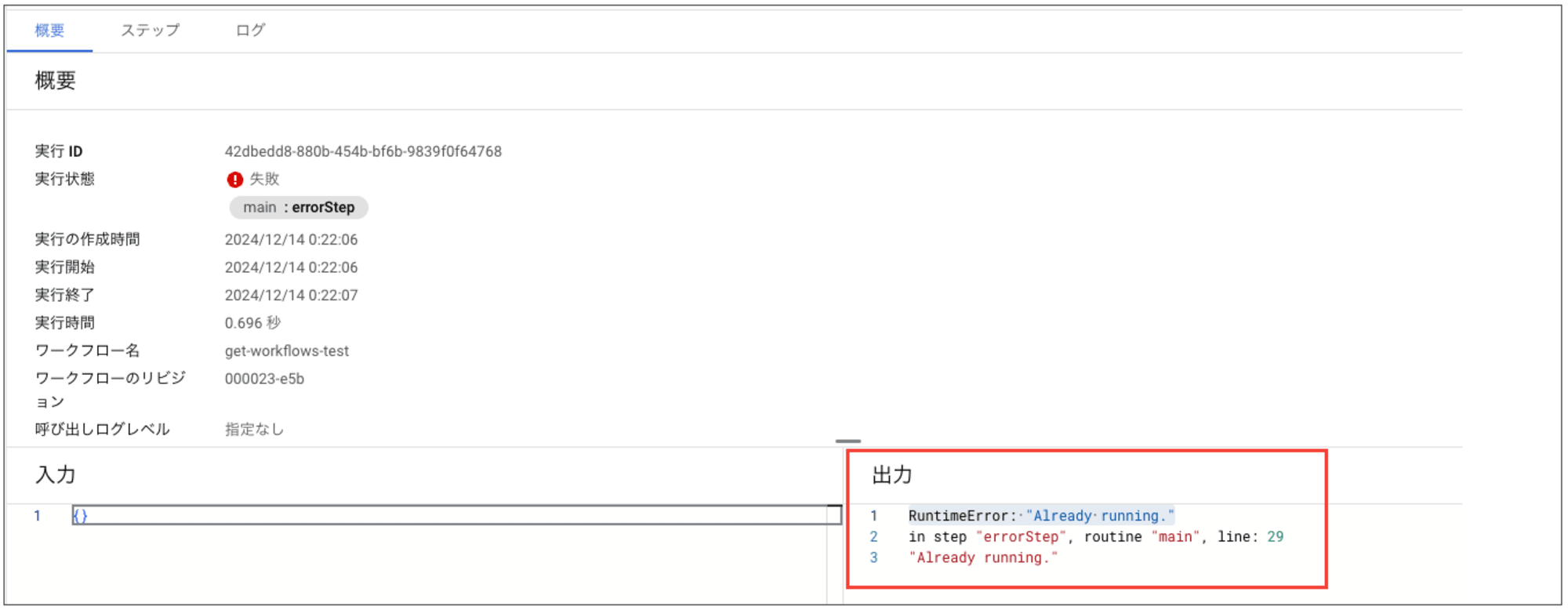Click the red failure status icon

(234, 180)
